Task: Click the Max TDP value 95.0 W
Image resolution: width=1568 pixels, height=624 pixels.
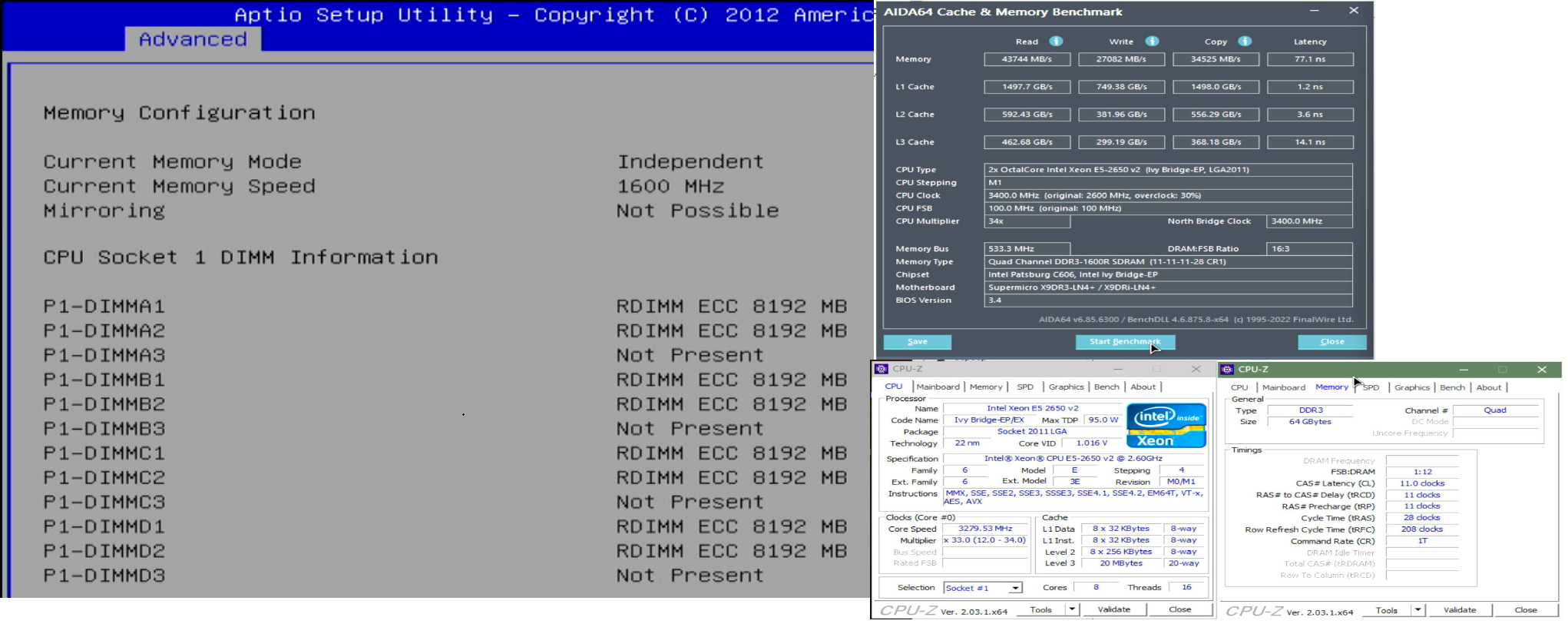Action: (x=1103, y=420)
